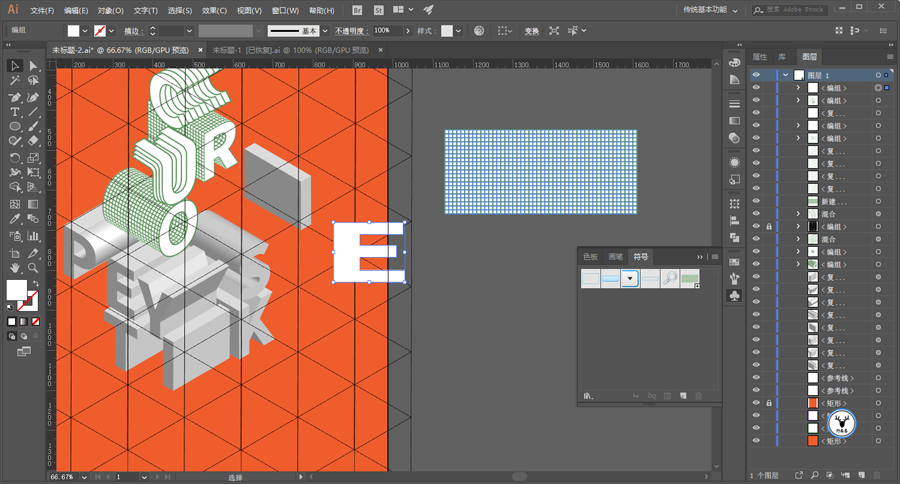Switch to the 未标题-1 document tab
This screenshot has height=484, width=900.
[290, 51]
